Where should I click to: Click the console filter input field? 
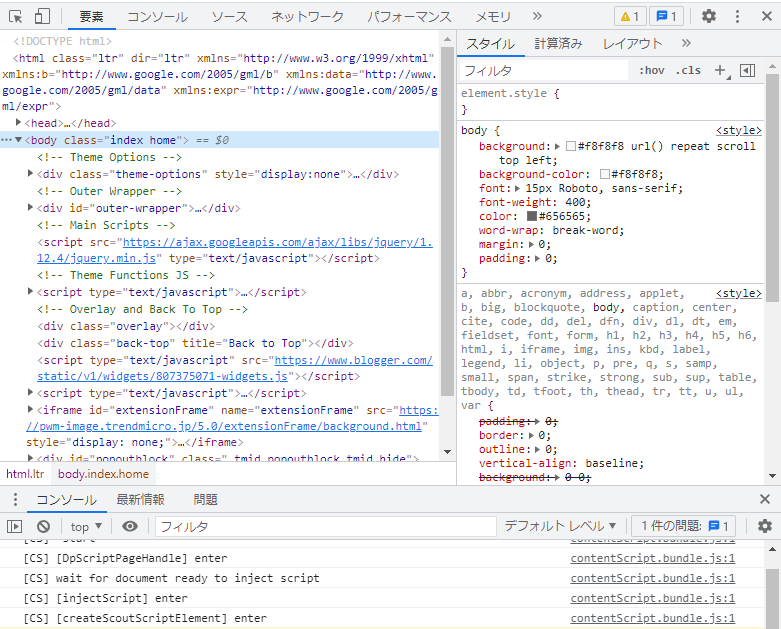326,526
